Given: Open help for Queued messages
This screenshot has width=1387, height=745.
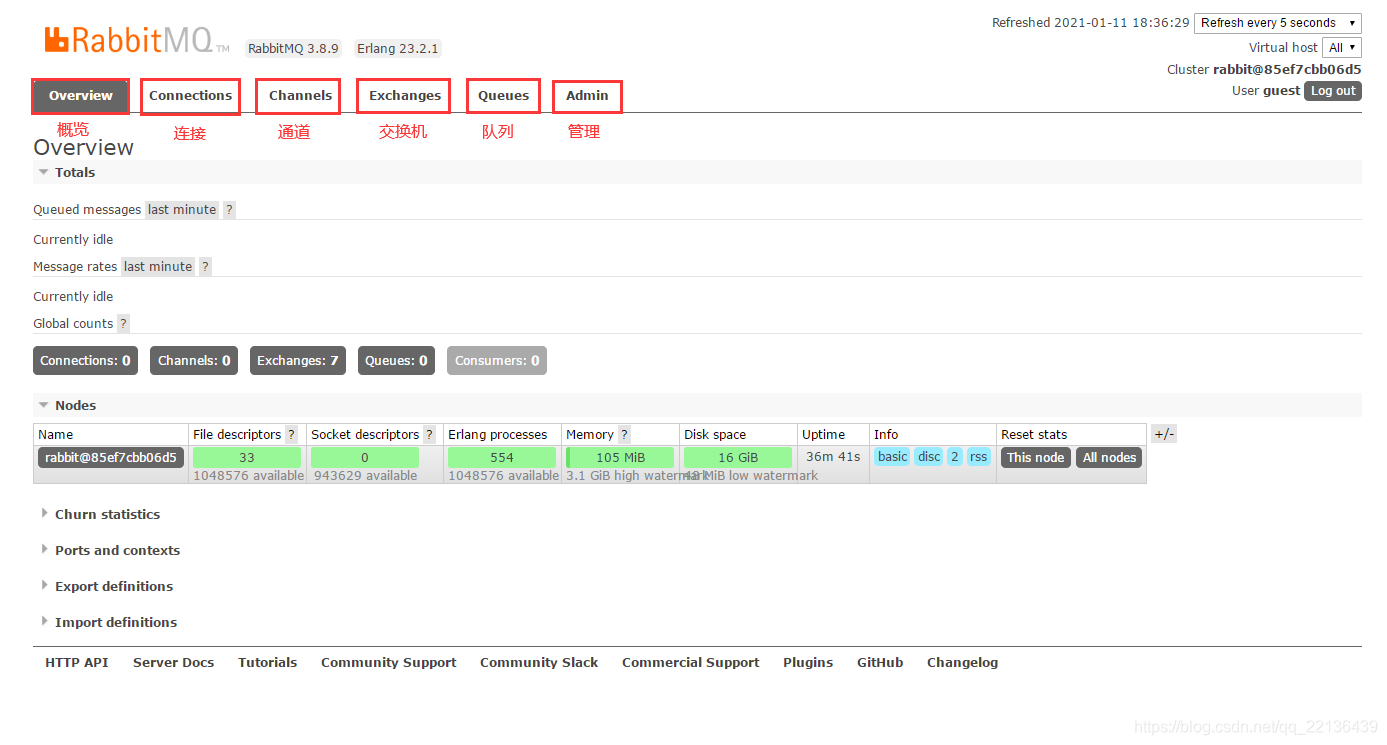Looking at the screenshot, I should (x=229, y=210).
